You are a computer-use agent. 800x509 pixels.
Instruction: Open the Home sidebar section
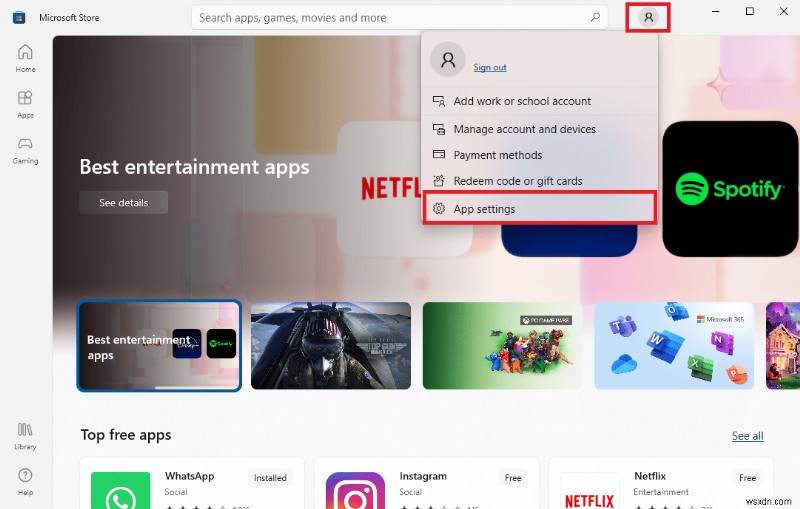(25, 58)
